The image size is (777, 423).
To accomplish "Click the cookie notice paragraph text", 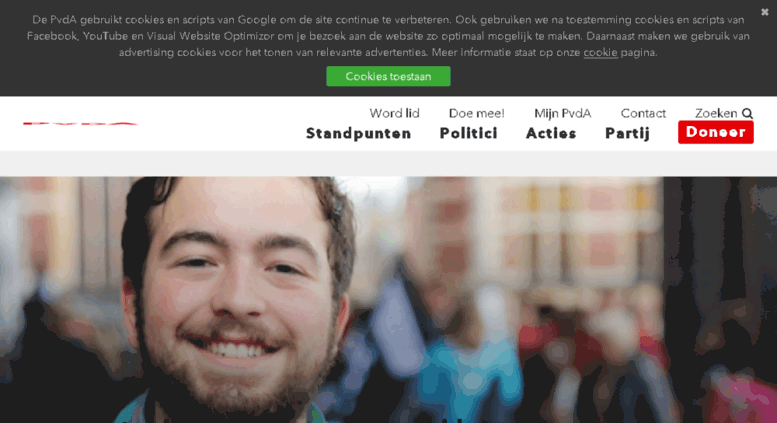I will coord(388,36).
